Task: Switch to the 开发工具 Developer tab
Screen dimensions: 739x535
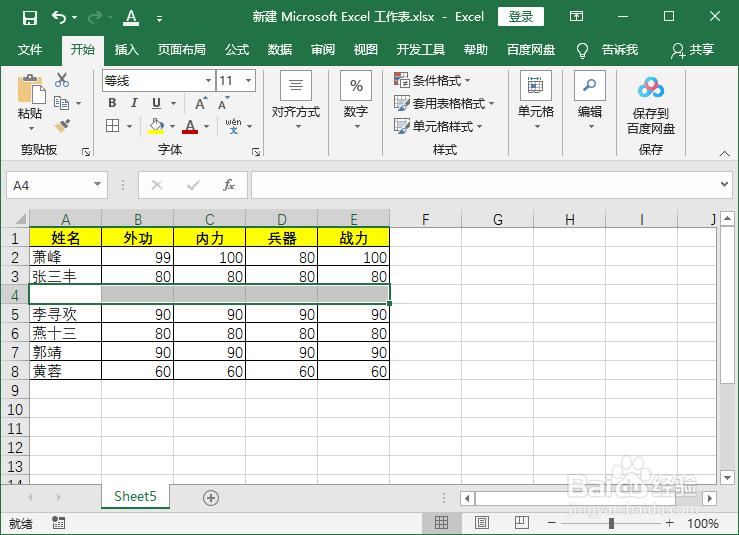Action: pos(420,49)
